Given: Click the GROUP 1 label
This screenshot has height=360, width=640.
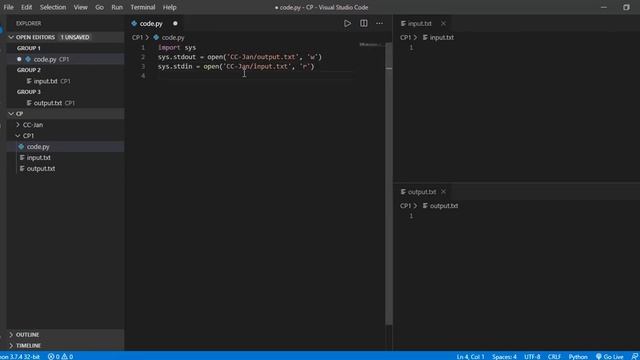Looking at the screenshot, I should 29,48.
